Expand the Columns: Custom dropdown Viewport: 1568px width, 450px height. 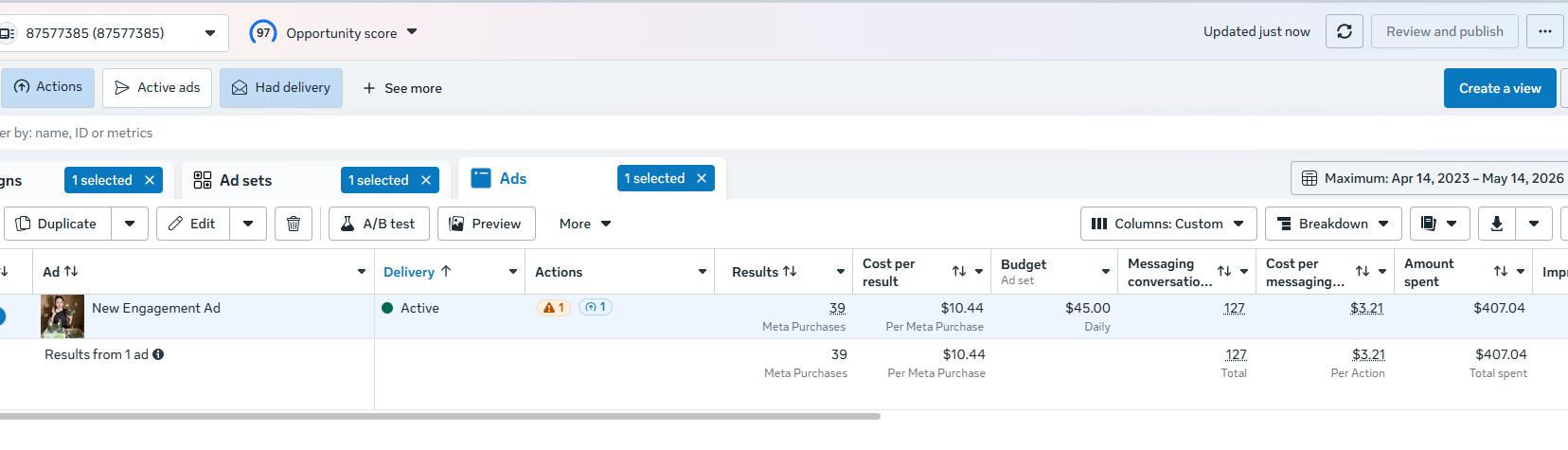point(1168,224)
